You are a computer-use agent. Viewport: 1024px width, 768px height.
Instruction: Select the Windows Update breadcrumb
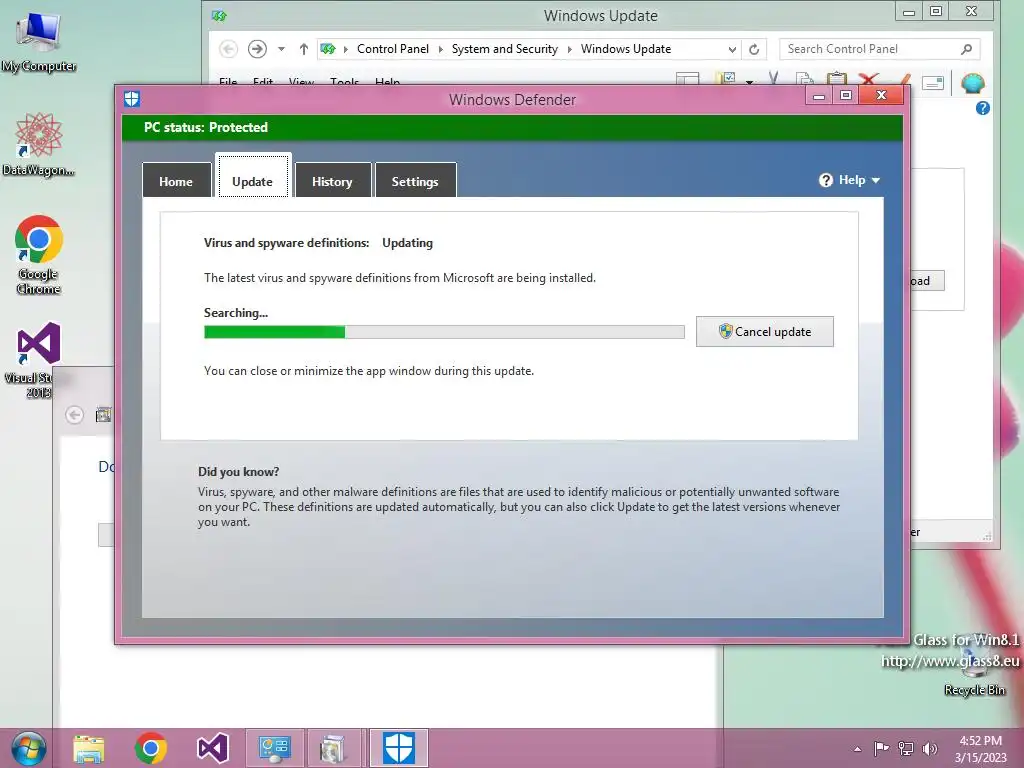(x=626, y=49)
